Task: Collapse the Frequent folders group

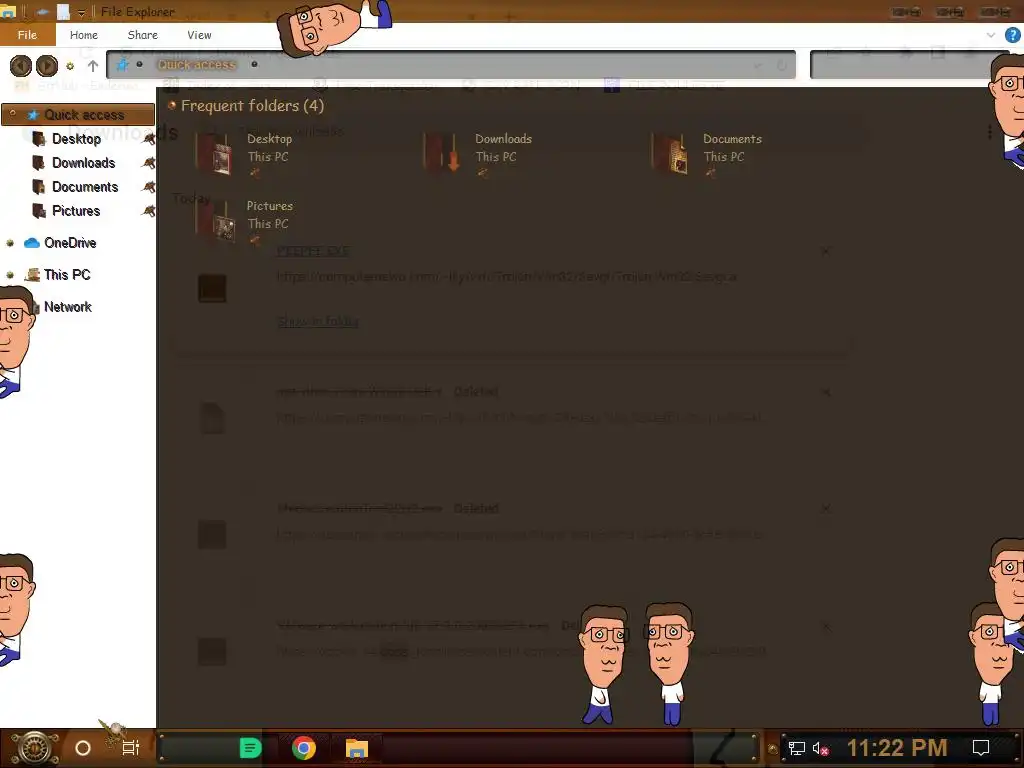Action: (x=172, y=105)
